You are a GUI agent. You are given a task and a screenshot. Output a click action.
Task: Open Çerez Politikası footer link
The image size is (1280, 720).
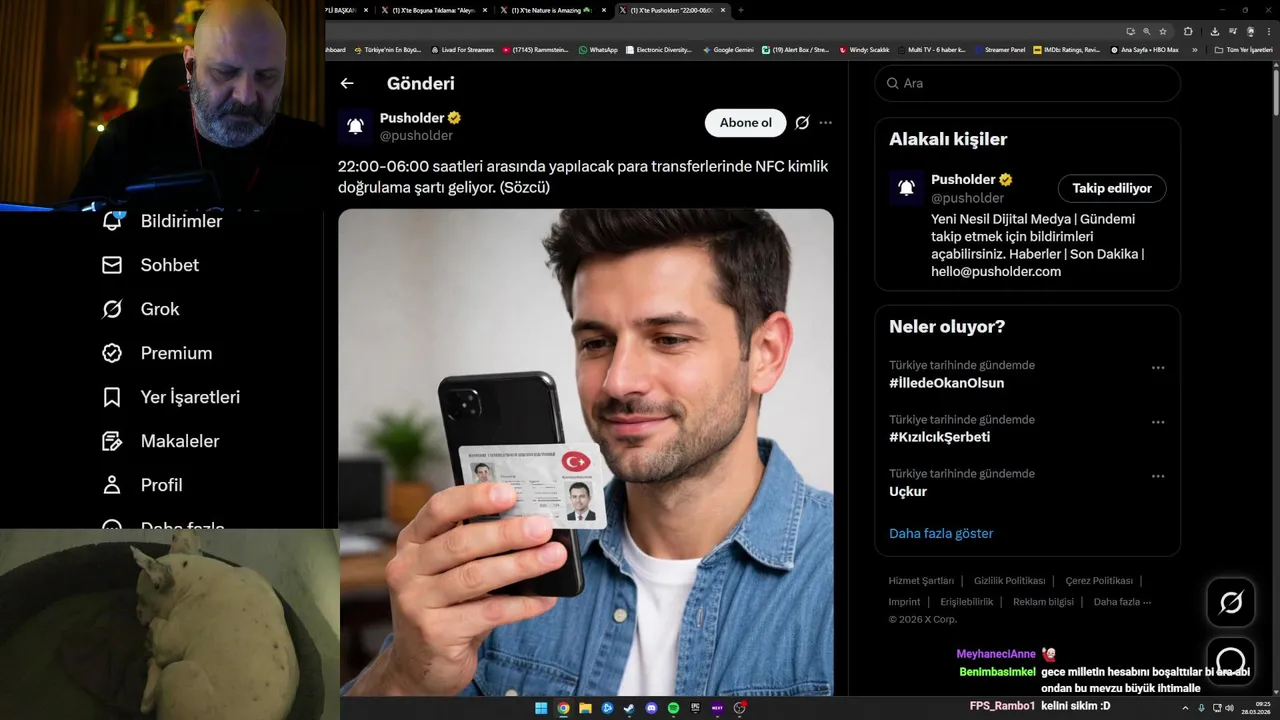coord(1099,581)
